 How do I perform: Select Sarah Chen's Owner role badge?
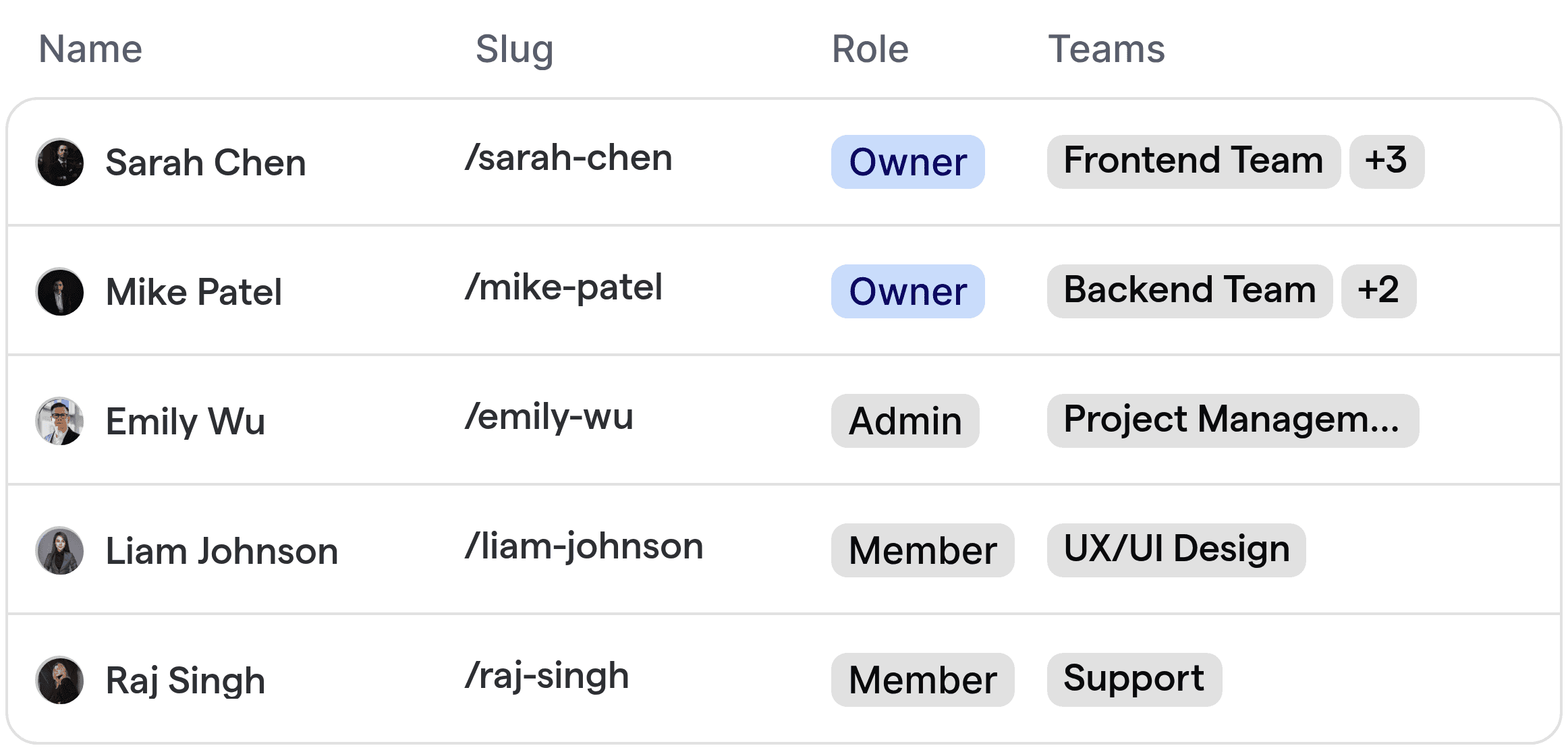[x=907, y=162]
